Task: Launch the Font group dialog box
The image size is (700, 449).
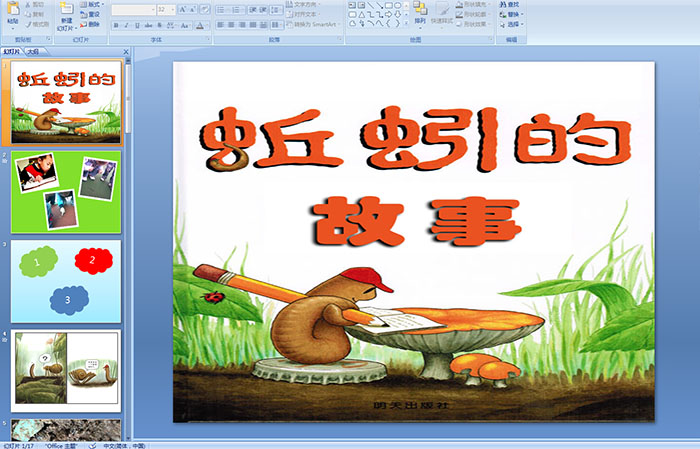Action: click(208, 39)
